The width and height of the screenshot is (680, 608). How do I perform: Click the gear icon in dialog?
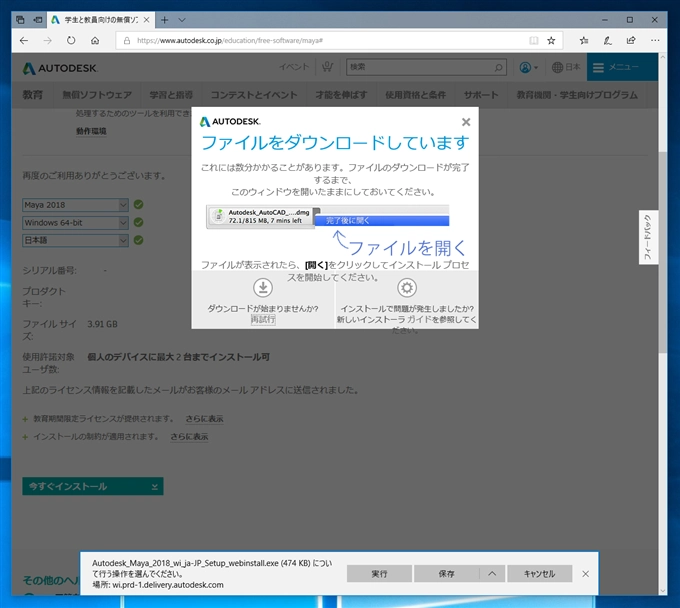coord(407,288)
